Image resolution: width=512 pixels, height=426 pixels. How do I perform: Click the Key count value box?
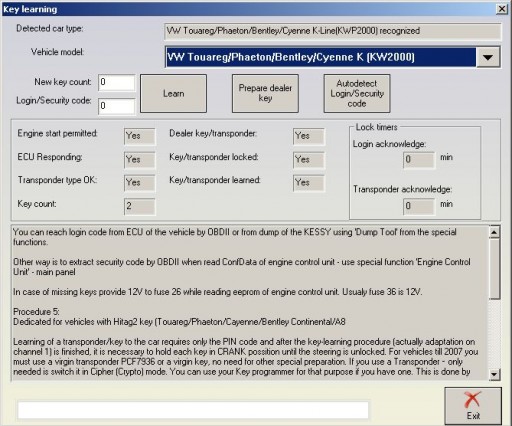140,206
